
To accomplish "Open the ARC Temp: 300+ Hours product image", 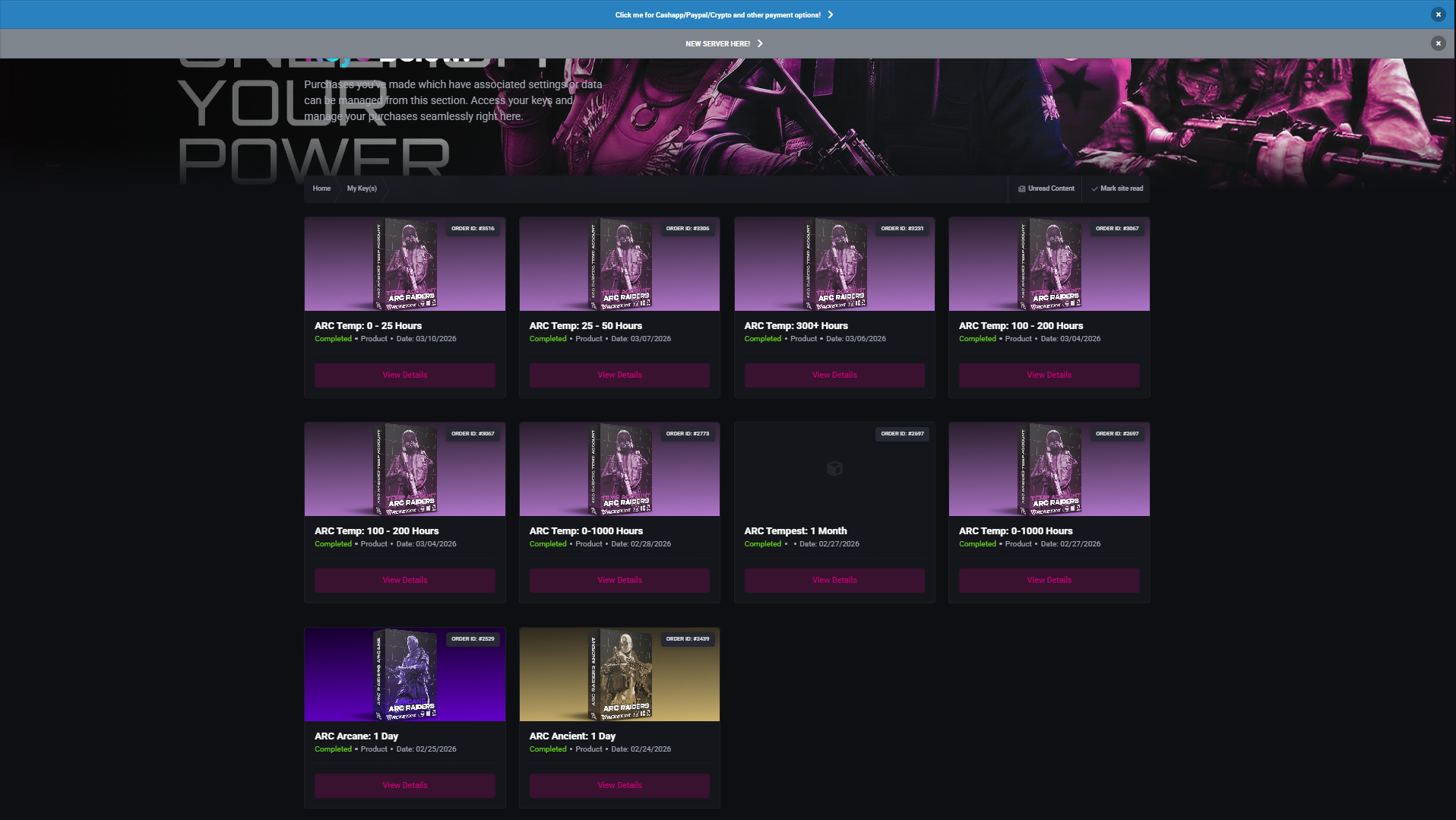I will tap(834, 264).
